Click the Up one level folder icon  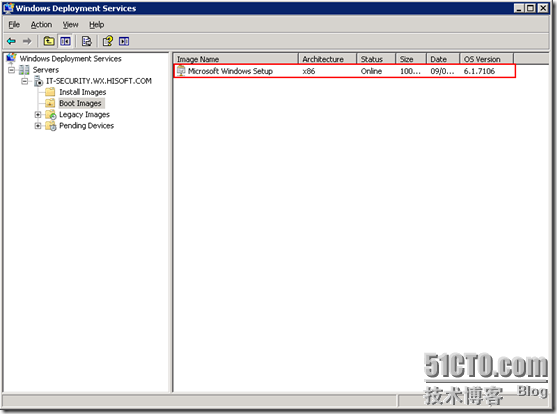[x=49, y=41]
